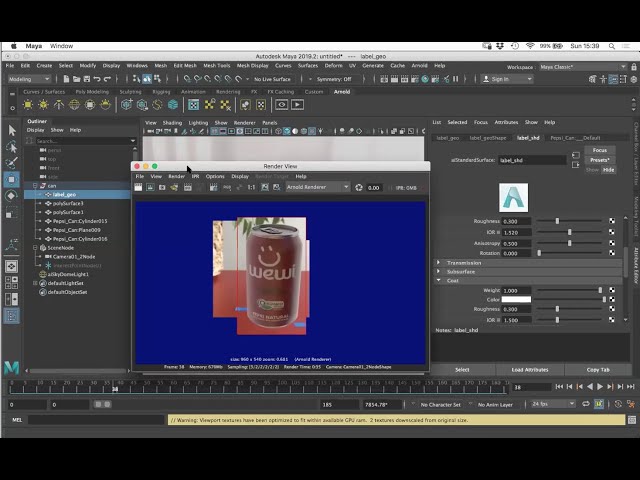Click redo previous render clapper icon in Render View
Screen dimensions: 640x480
coord(138,187)
